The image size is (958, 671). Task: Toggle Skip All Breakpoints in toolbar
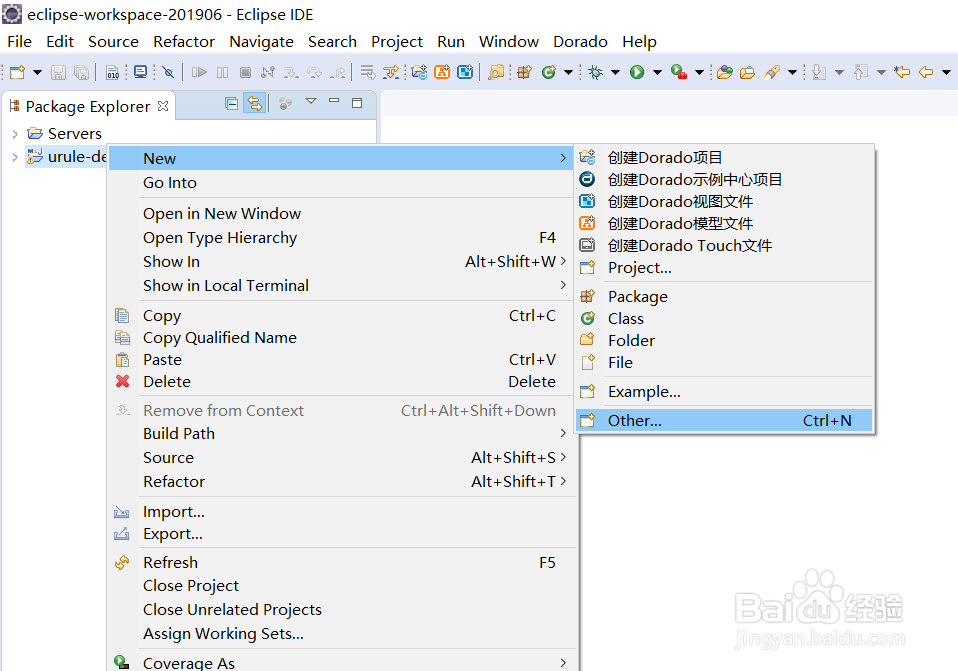168,72
